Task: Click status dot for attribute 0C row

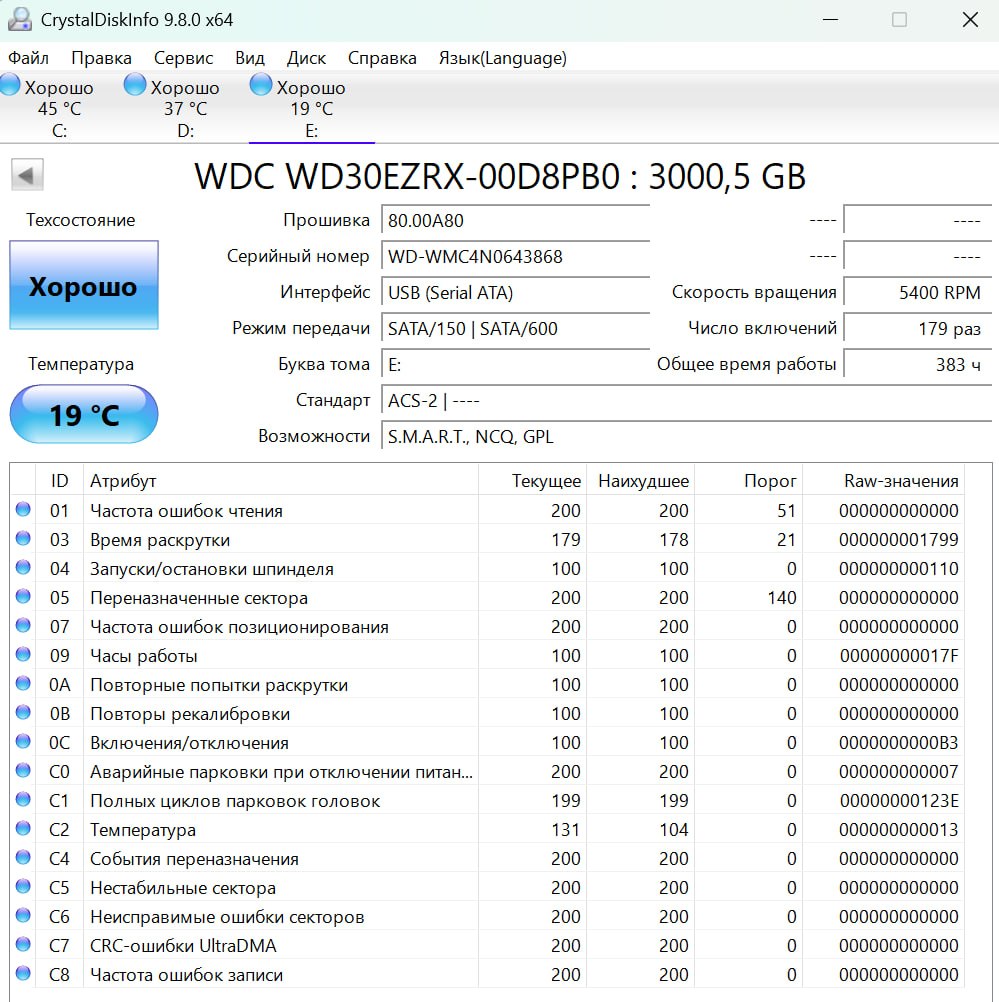Action: 23,741
